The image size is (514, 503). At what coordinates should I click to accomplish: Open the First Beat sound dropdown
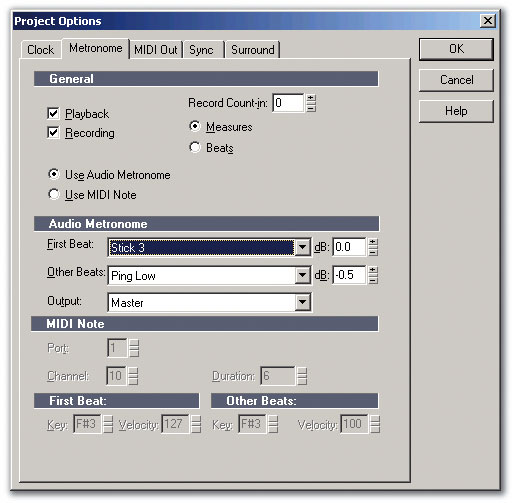[x=302, y=247]
